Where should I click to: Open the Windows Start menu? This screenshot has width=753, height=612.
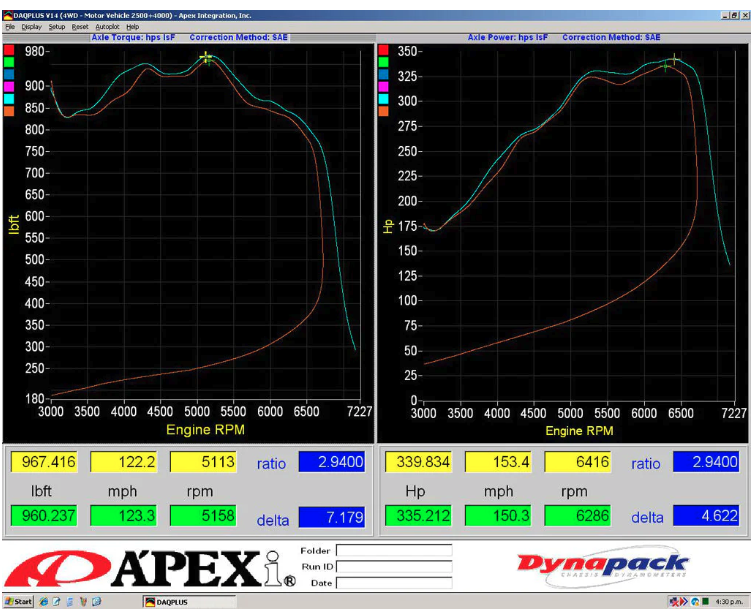18,601
